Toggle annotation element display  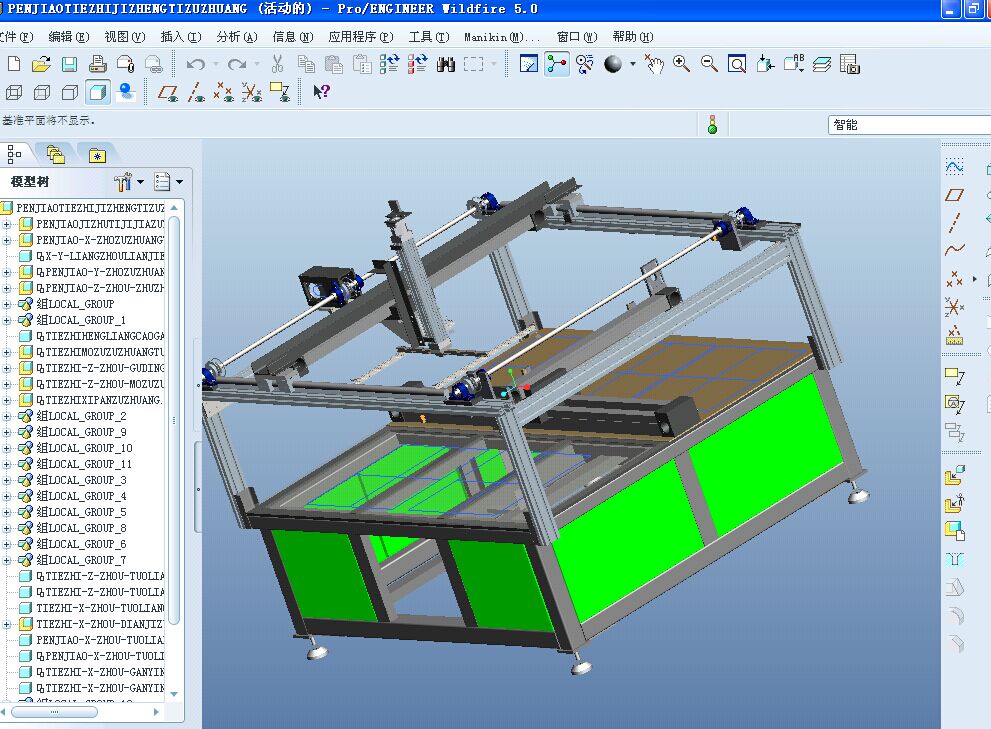(279, 92)
